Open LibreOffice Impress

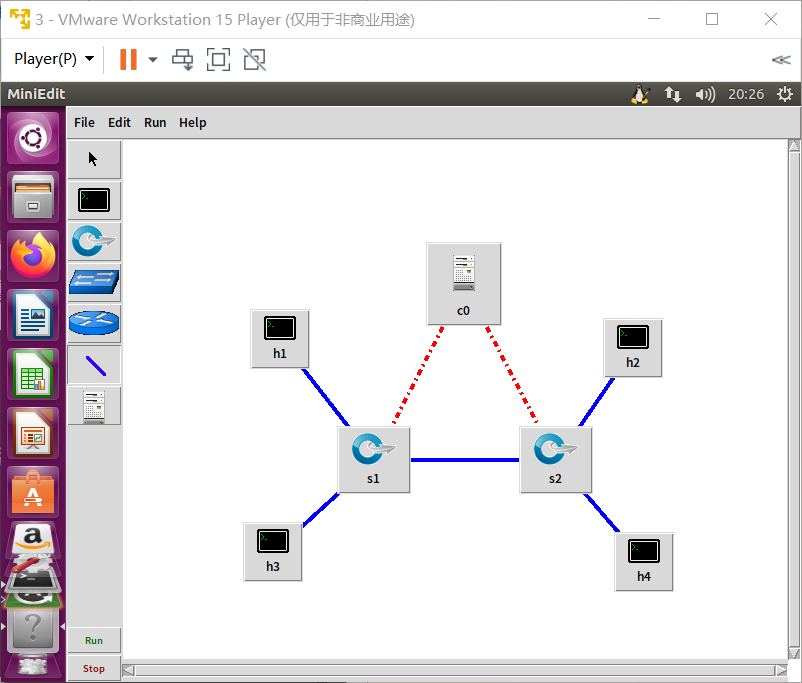click(33, 433)
